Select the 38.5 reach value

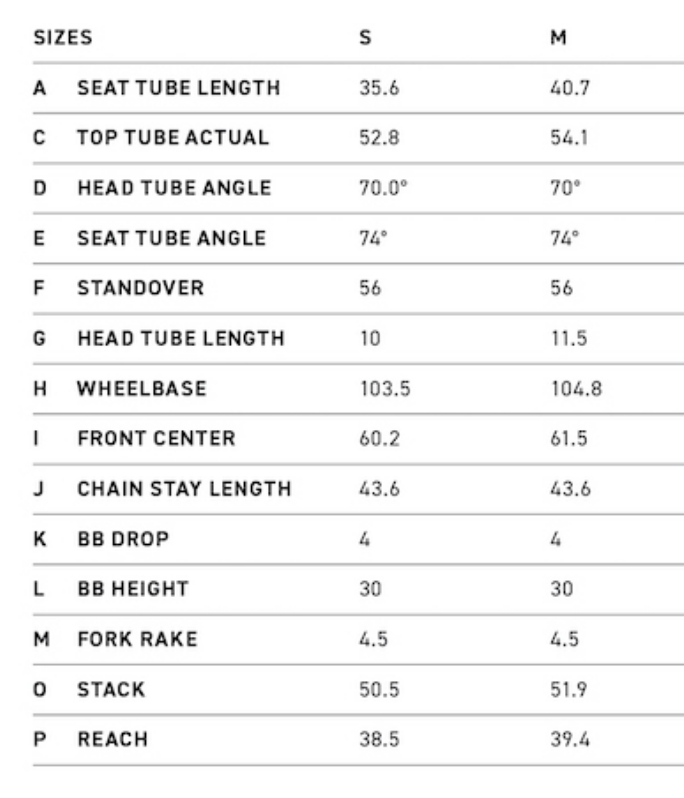379,740
